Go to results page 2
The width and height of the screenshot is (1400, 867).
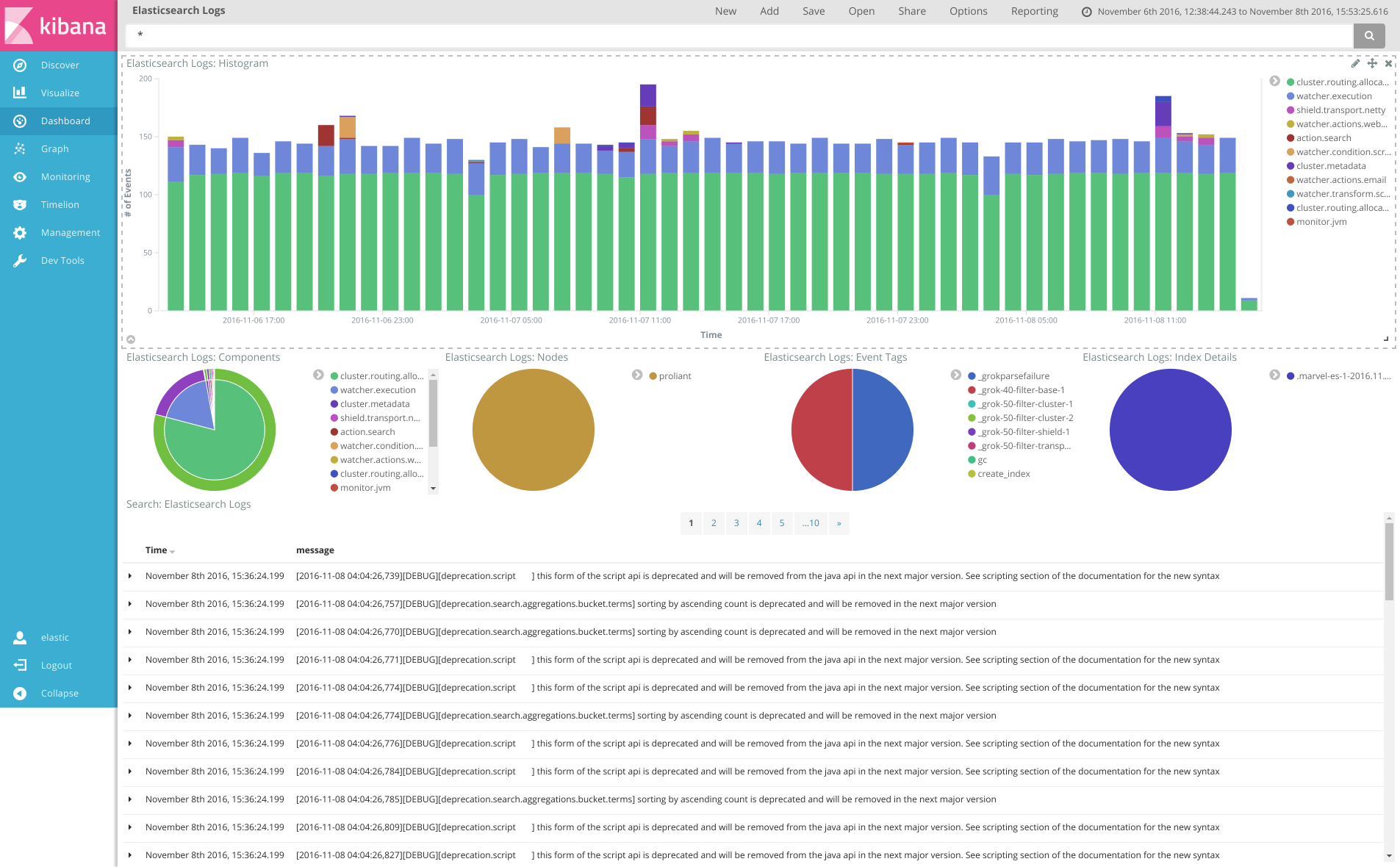click(714, 523)
